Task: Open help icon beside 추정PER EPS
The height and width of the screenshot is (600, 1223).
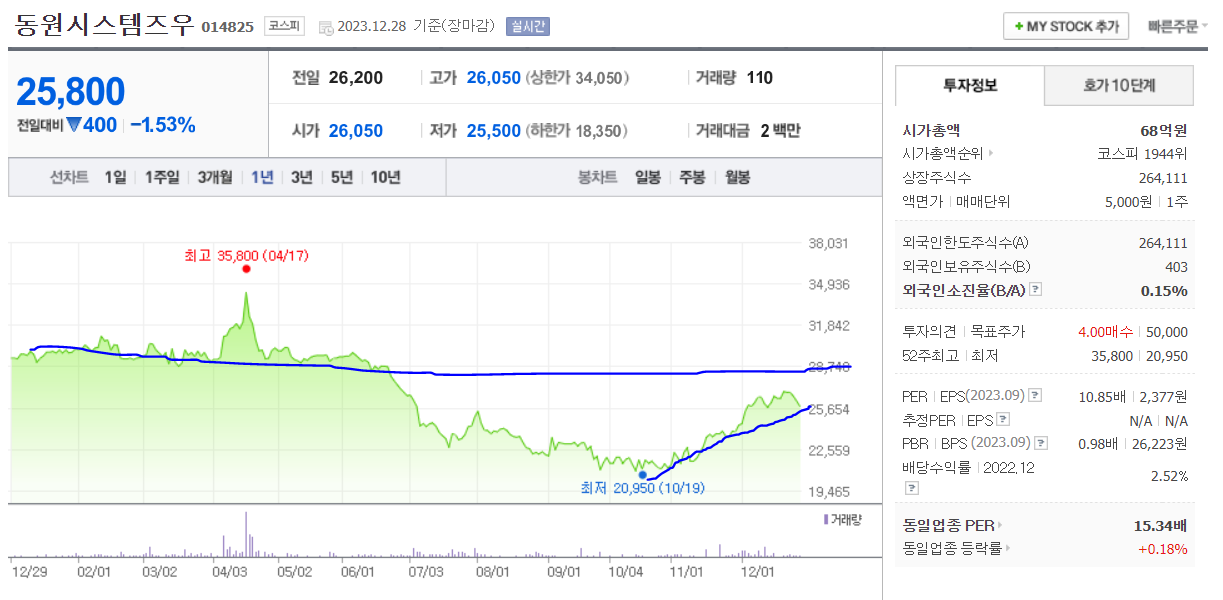Action: point(1003,420)
